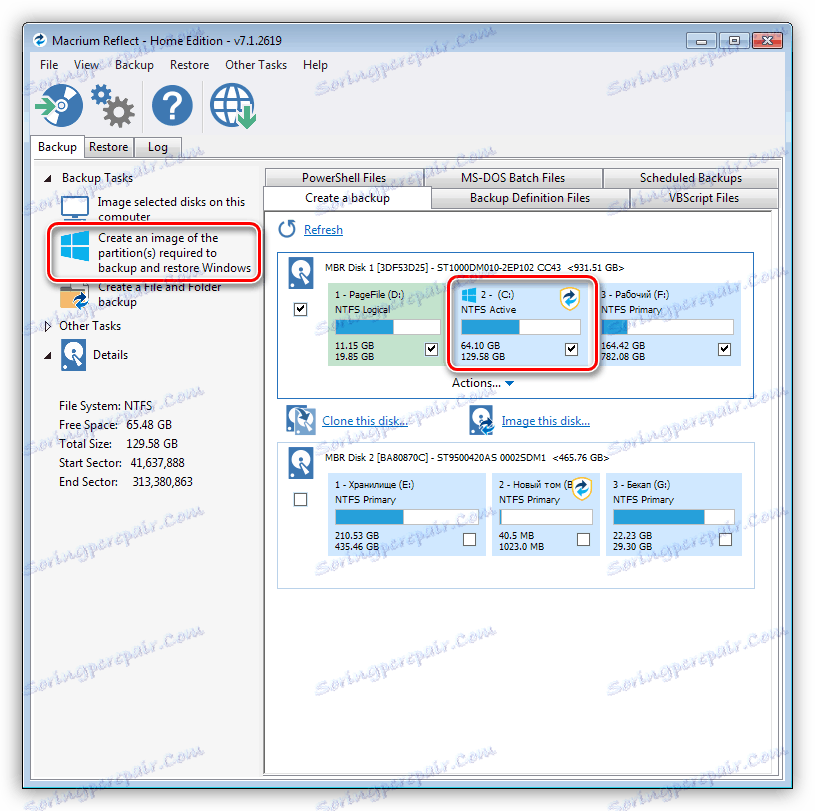This screenshot has width=815, height=811.
Task: Switch to the Log tab
Action: [157, 147]
